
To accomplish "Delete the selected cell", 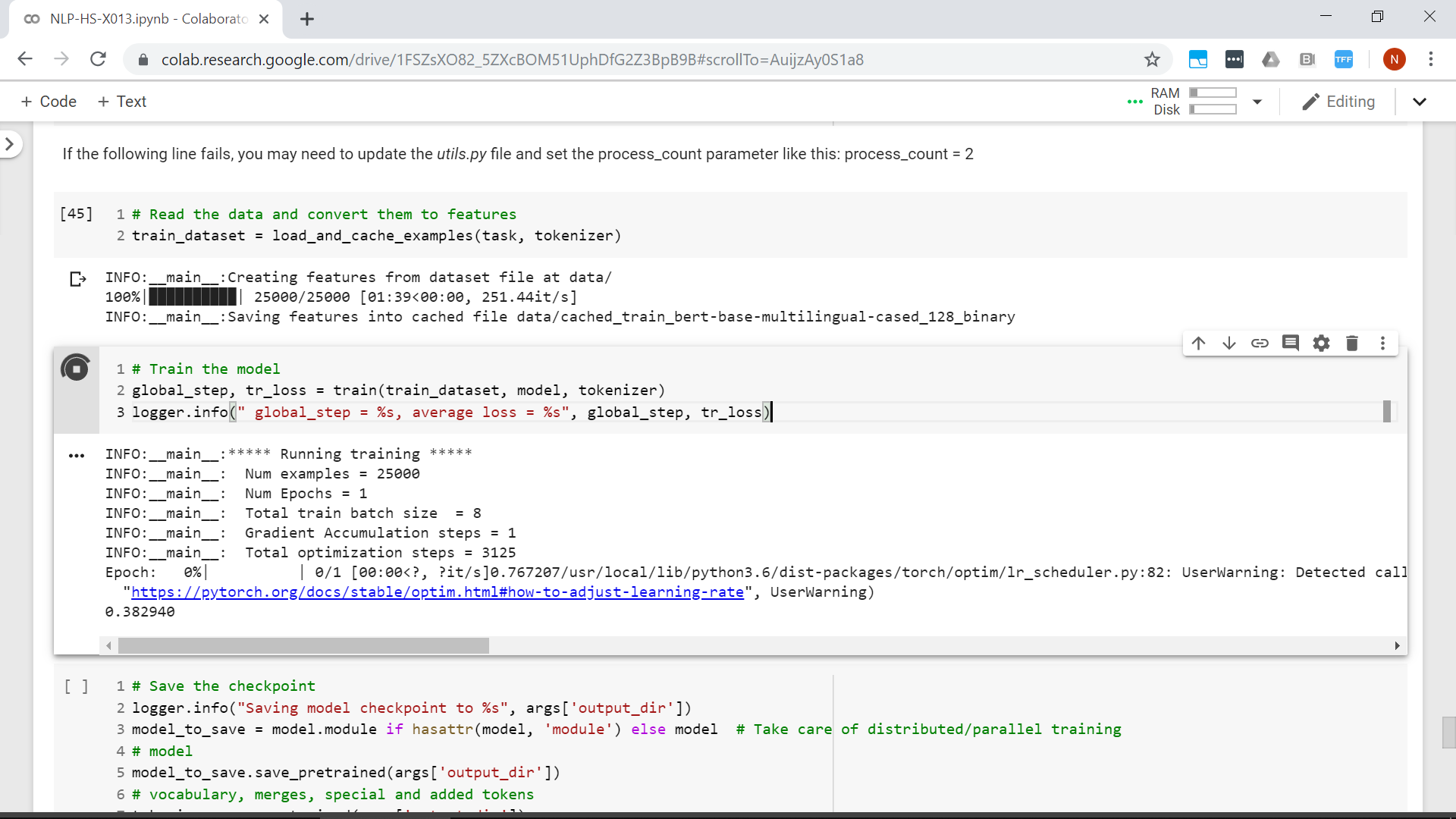I will point(1353,343).
